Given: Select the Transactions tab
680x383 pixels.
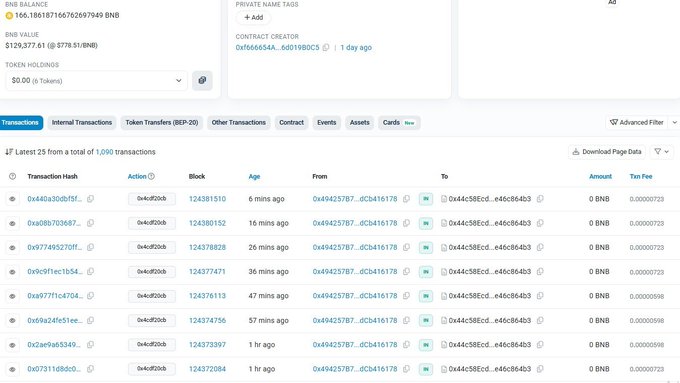Looking at the screenshot, I should point(20,123).
